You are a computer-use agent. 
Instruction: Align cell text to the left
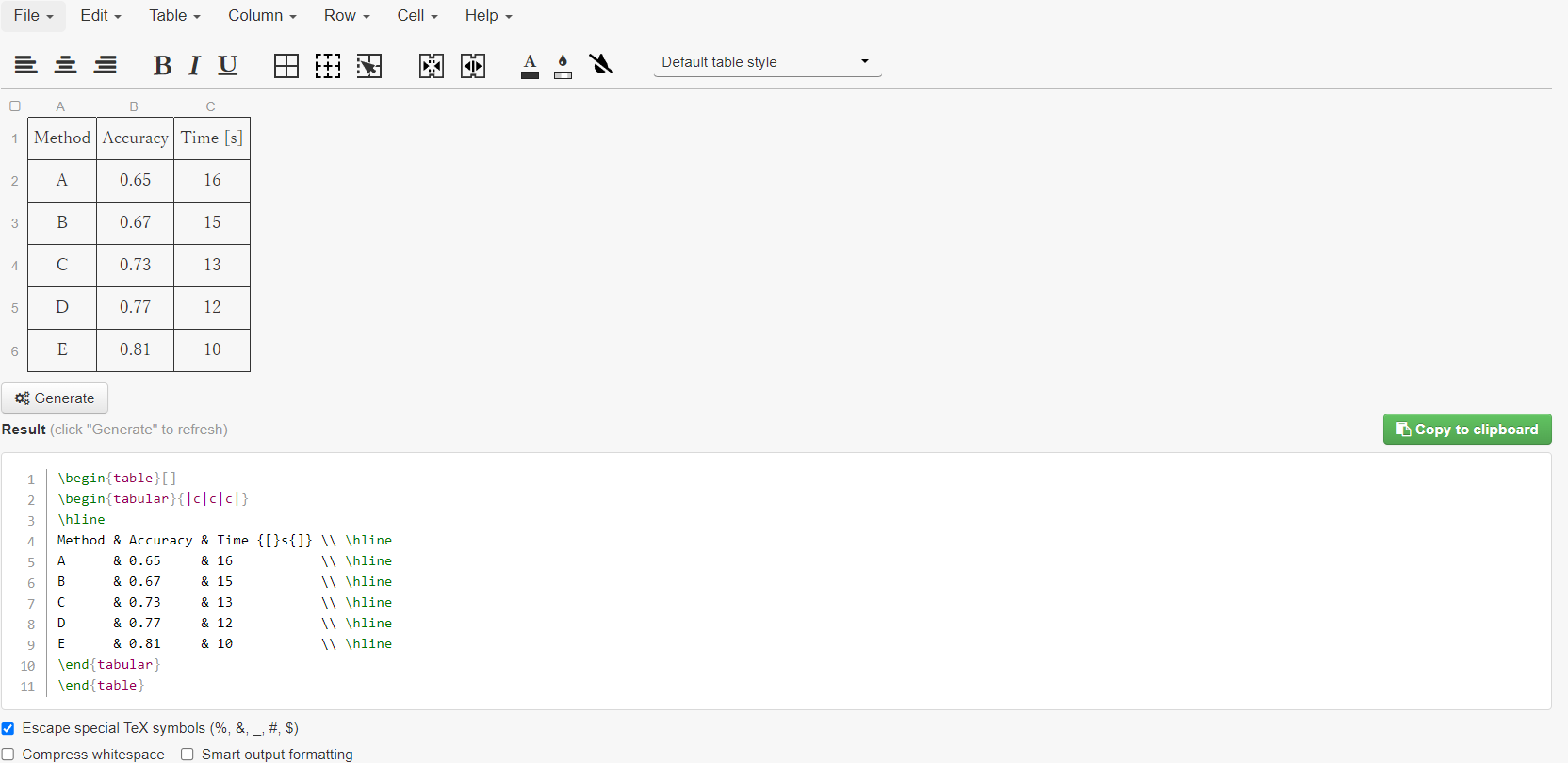coord(25,65)
